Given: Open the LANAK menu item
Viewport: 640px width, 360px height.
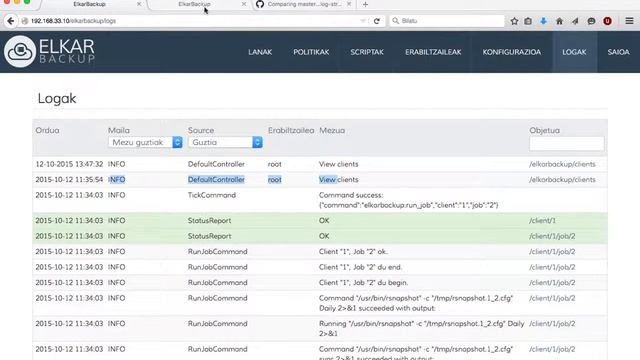Looking at the screenshot, I should tap(260, 52).
